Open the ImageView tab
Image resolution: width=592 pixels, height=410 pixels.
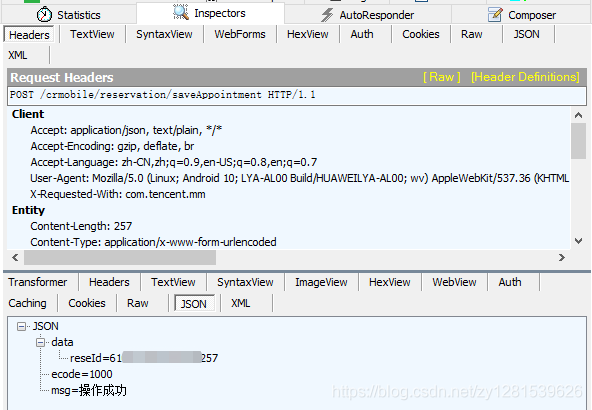click(321, 282)
